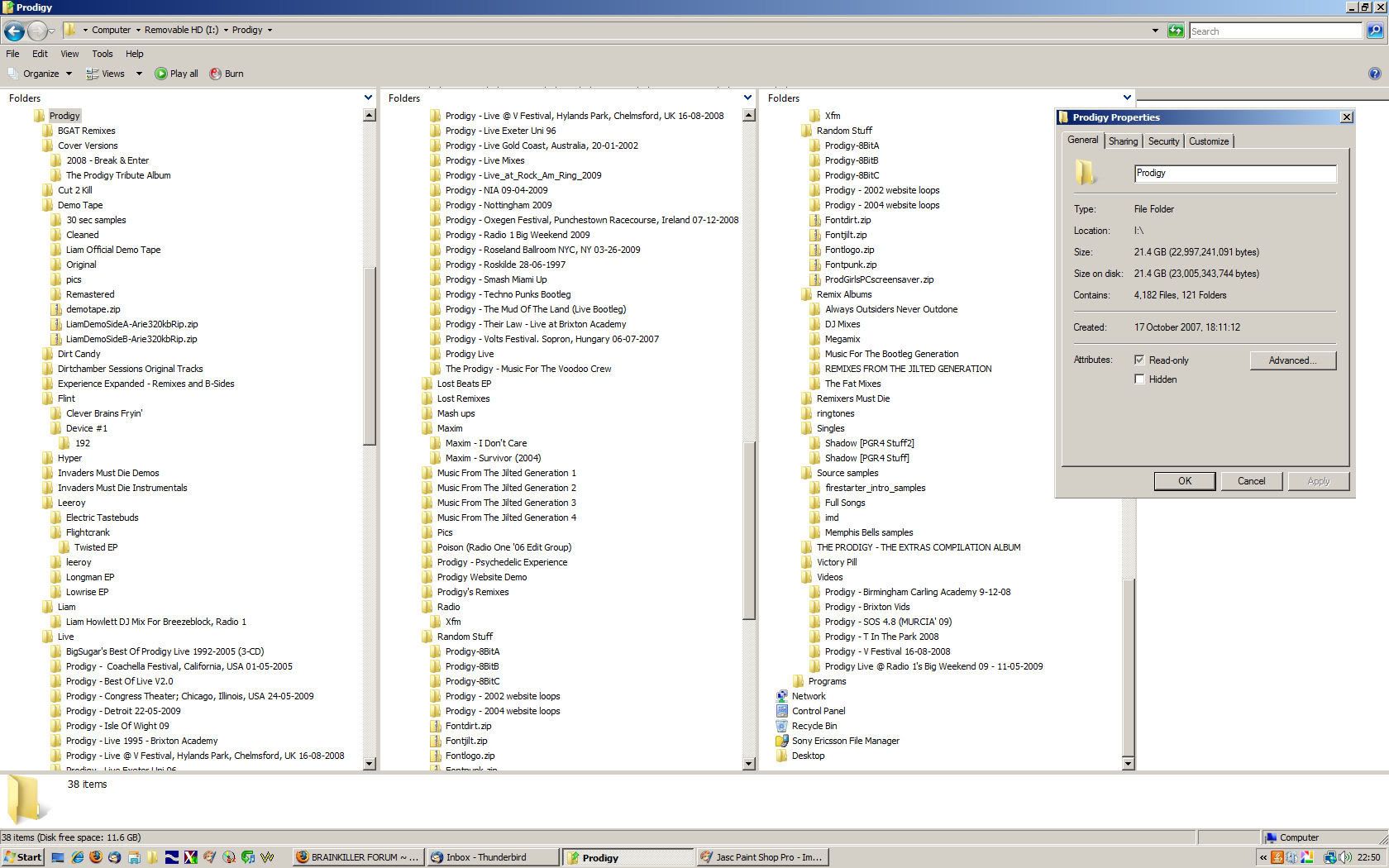Enable the Hidden attribute checkbox
The height and width of the screenshot is (868, 1389).
[x=1139, y=379]
